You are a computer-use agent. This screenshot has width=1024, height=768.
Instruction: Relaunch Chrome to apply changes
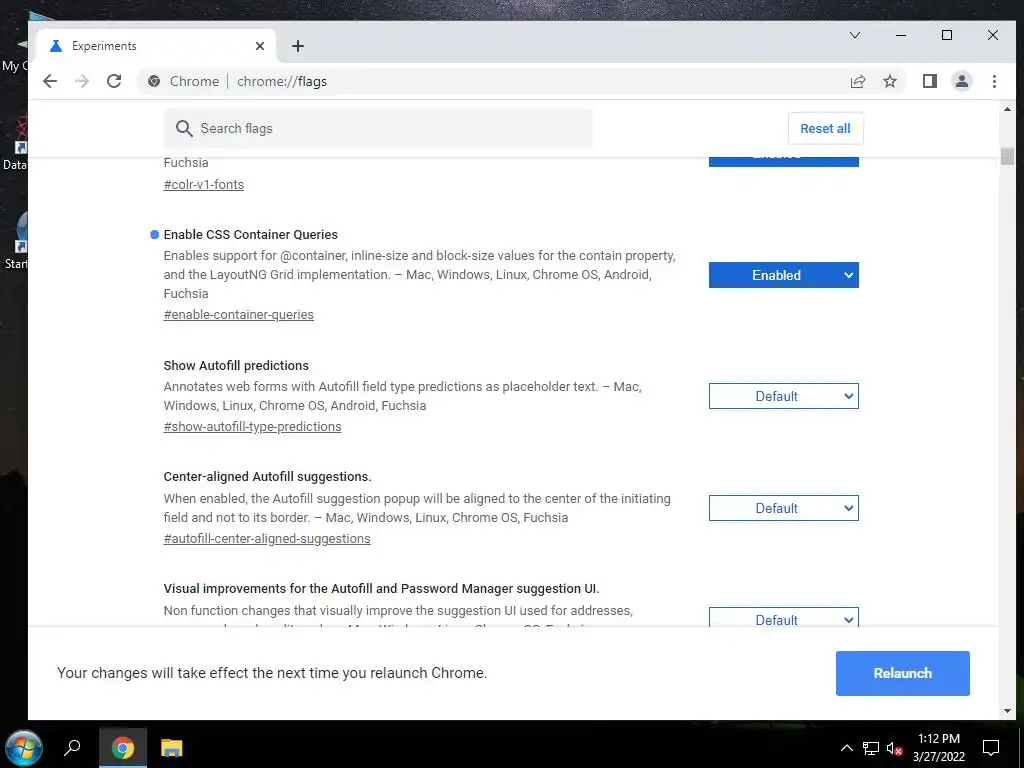[903, 673]
